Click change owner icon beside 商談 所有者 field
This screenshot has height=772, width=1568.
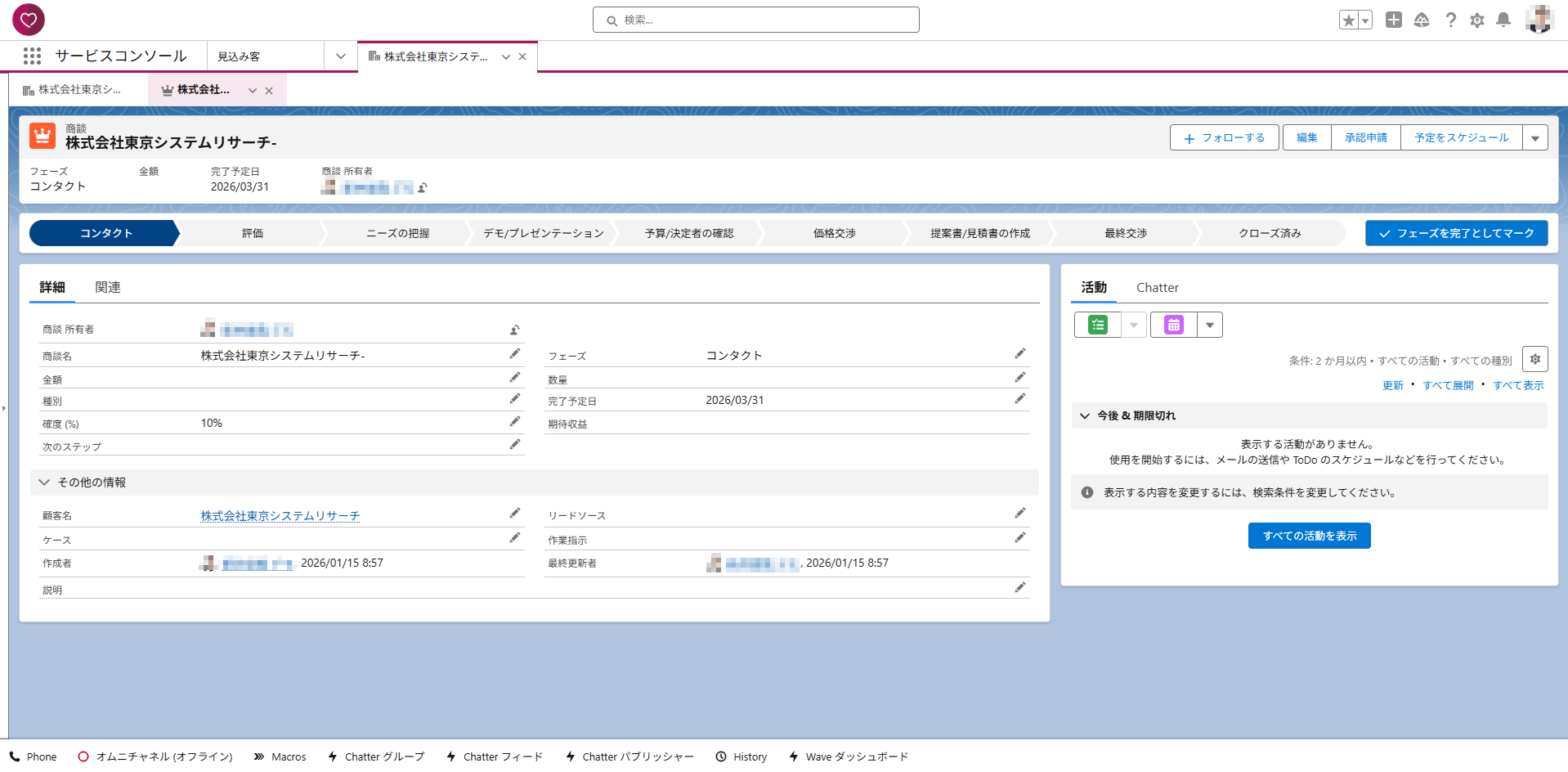pyautogui.click(x=515, y=330)
